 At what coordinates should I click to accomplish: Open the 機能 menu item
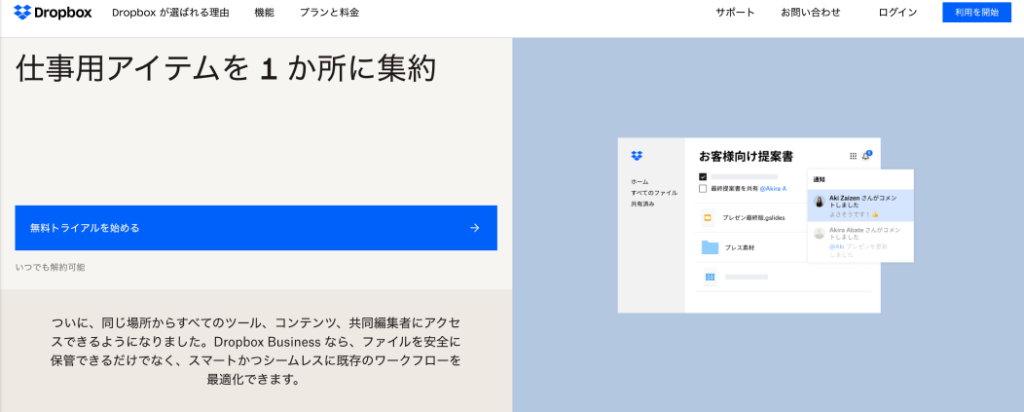click(264, 12)
